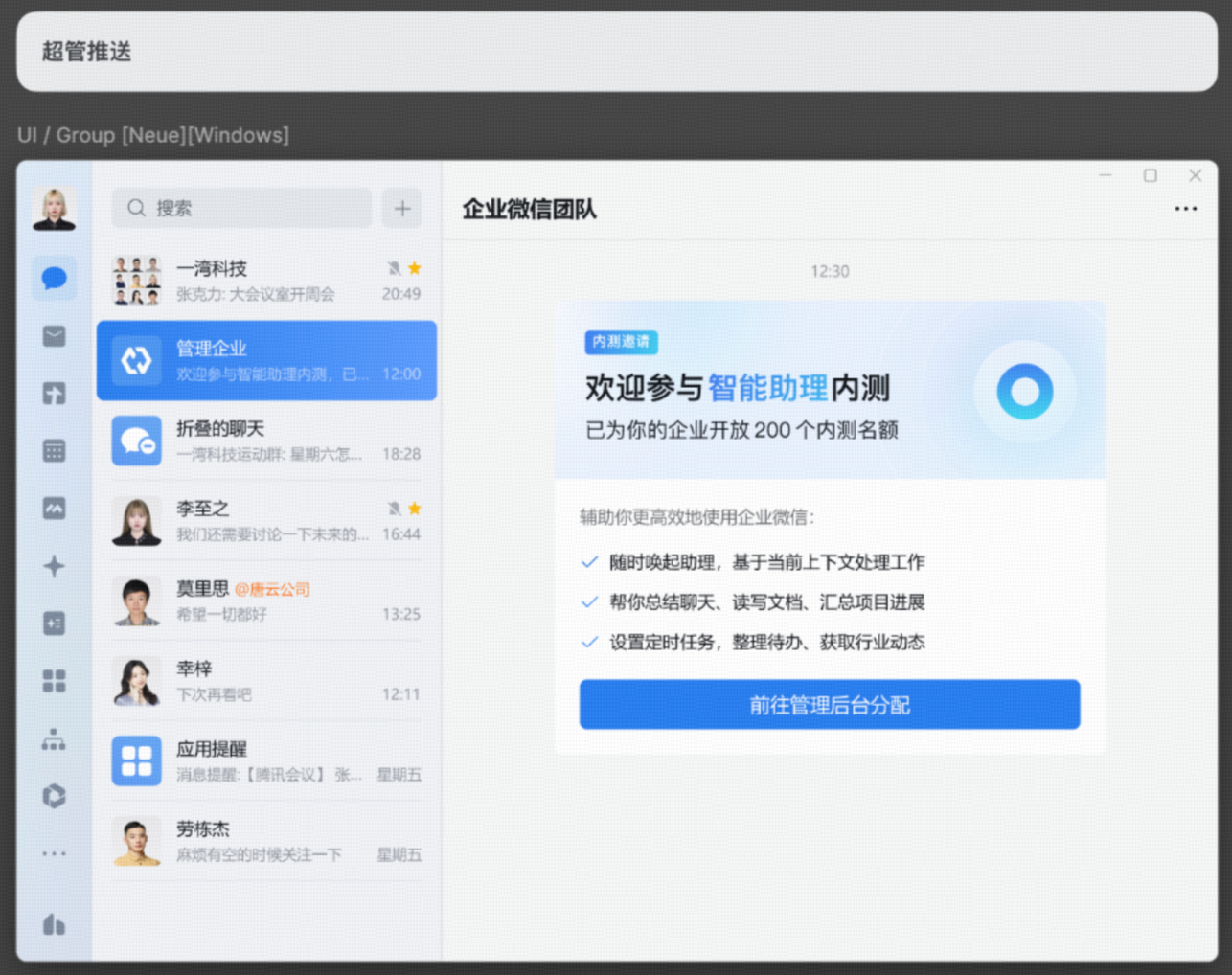
Task: Open the 折叠的聊天 title
Action: pyautogui.click(x=220, y=428)
